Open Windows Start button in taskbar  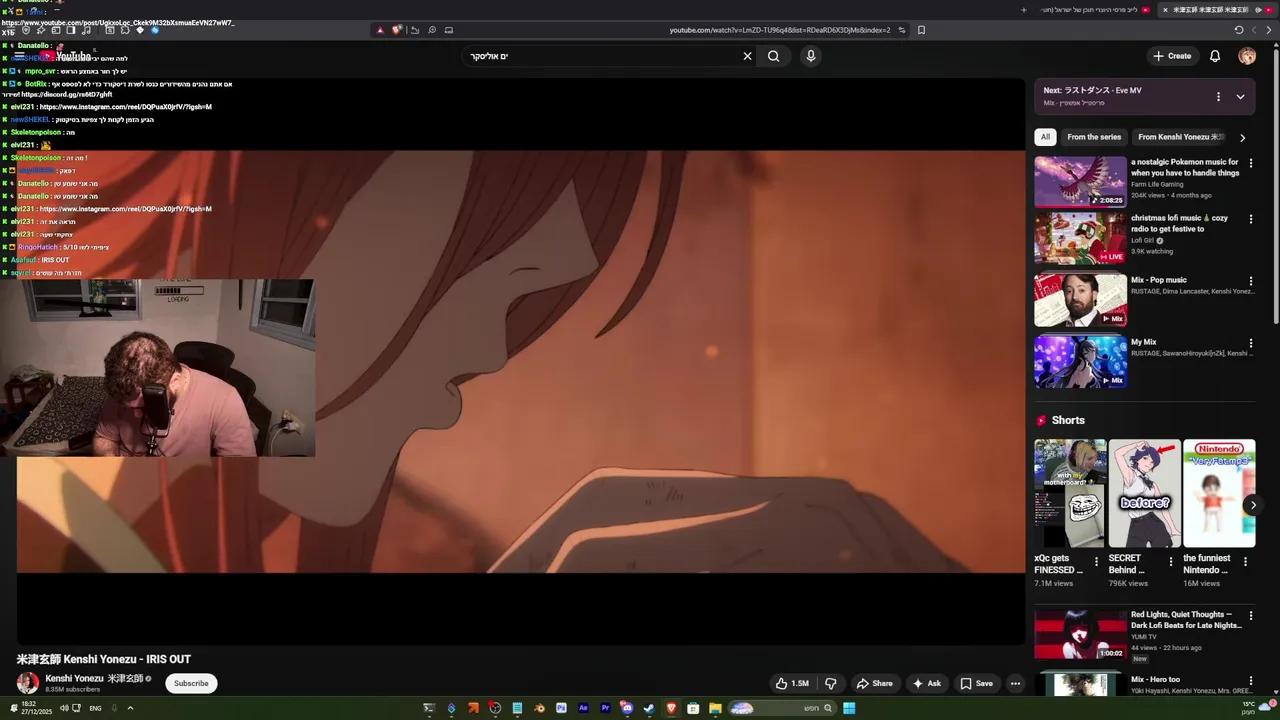[849, 708]
